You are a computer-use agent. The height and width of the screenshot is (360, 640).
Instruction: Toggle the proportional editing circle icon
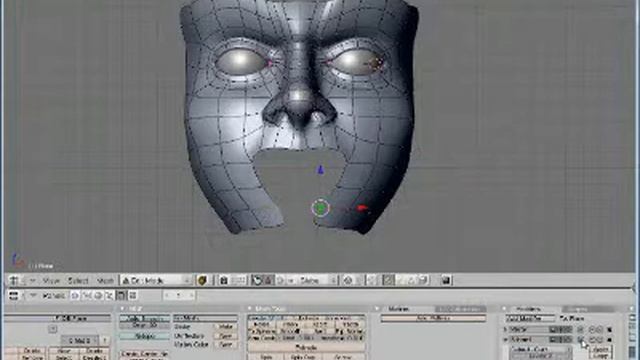348,280
